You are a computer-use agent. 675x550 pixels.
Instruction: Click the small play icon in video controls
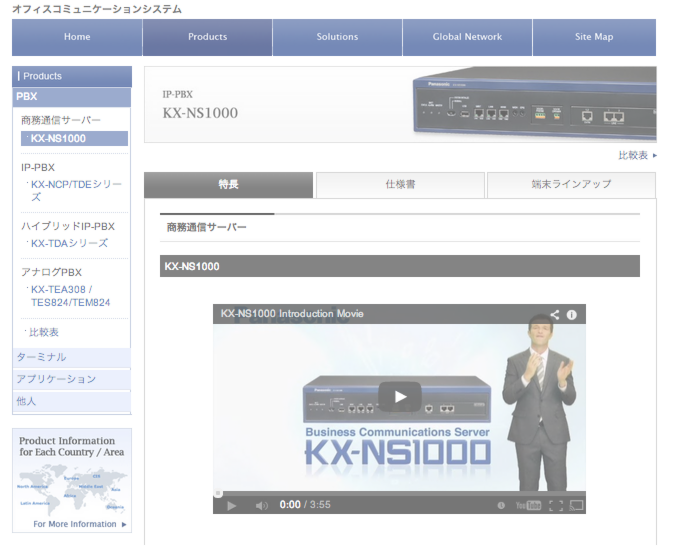231,506
